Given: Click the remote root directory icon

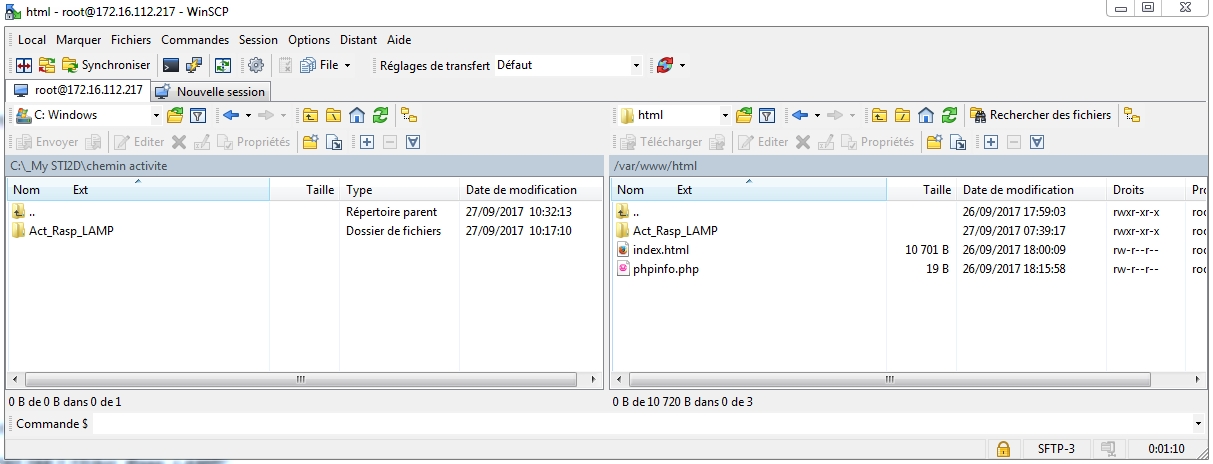Looking at the screenshot, I should pyautogui.click(x=902, y=115).
